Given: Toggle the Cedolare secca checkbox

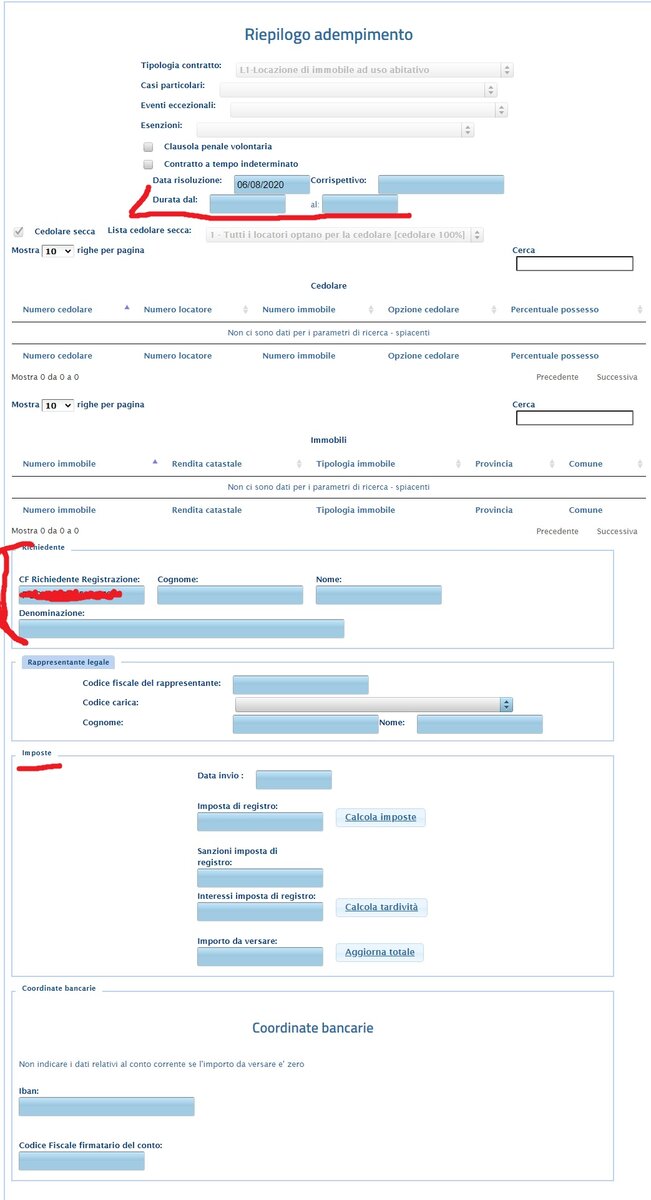Looking at the screenshot, I should pyautogui.click(x=18, y=231).
